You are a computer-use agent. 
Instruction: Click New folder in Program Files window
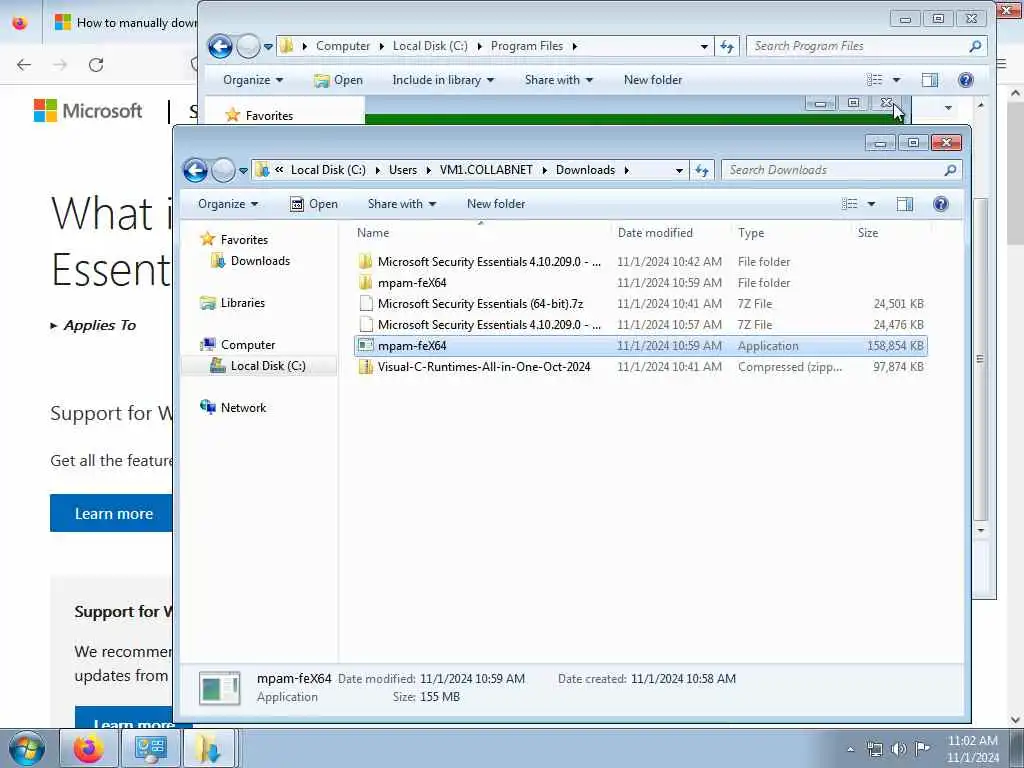[x=652, y=80]
